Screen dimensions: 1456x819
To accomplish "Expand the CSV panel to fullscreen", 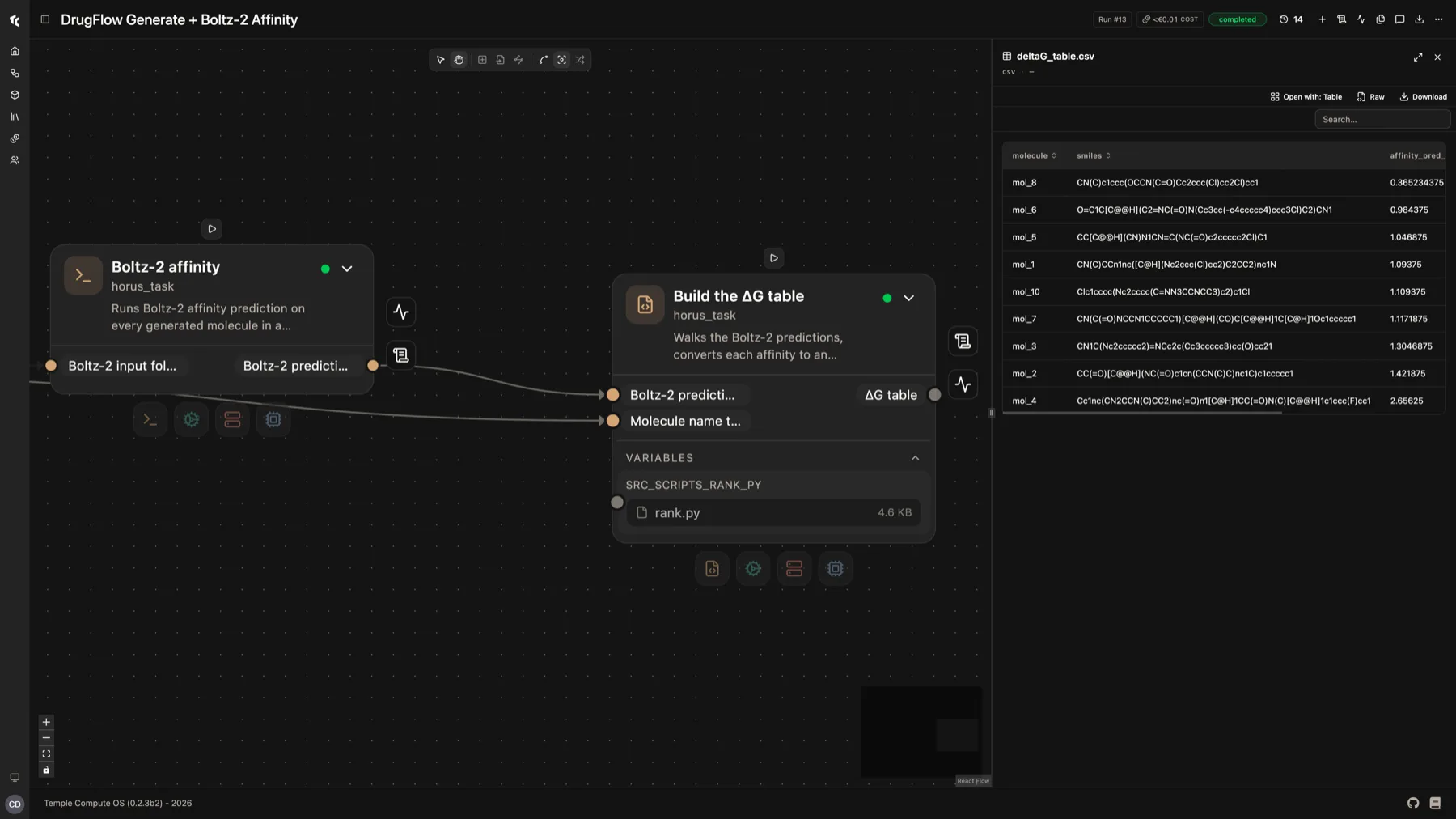I will pyautogui.click(x=1418, y=57).
